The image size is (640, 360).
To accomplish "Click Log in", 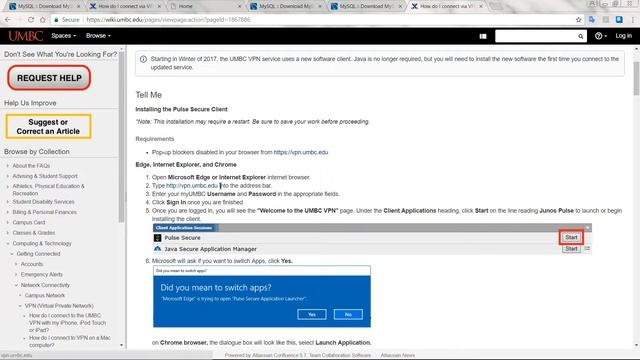I will [623, 36].
